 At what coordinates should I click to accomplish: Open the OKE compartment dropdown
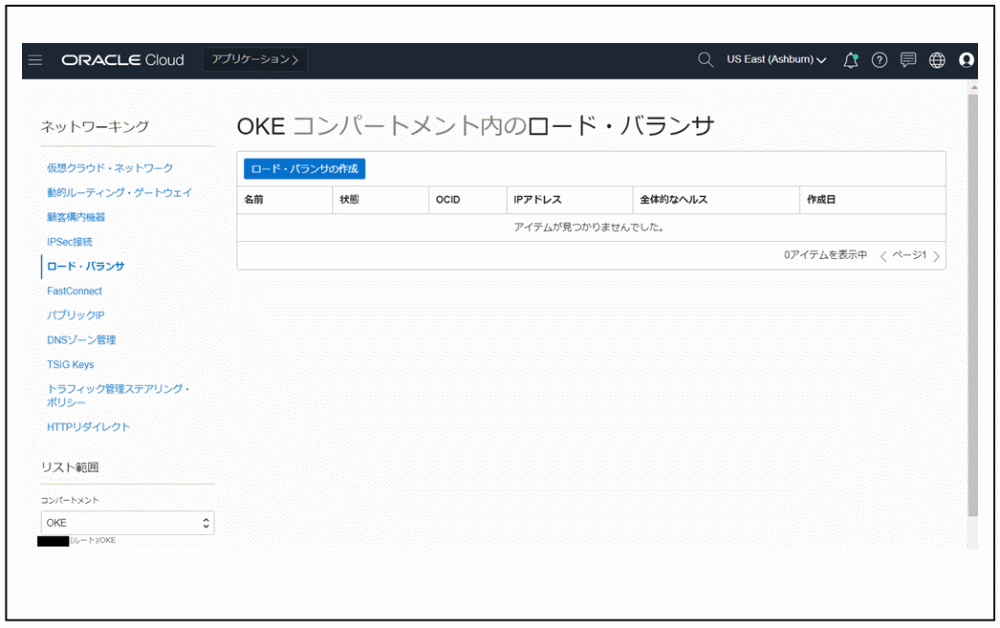(127, 522)
